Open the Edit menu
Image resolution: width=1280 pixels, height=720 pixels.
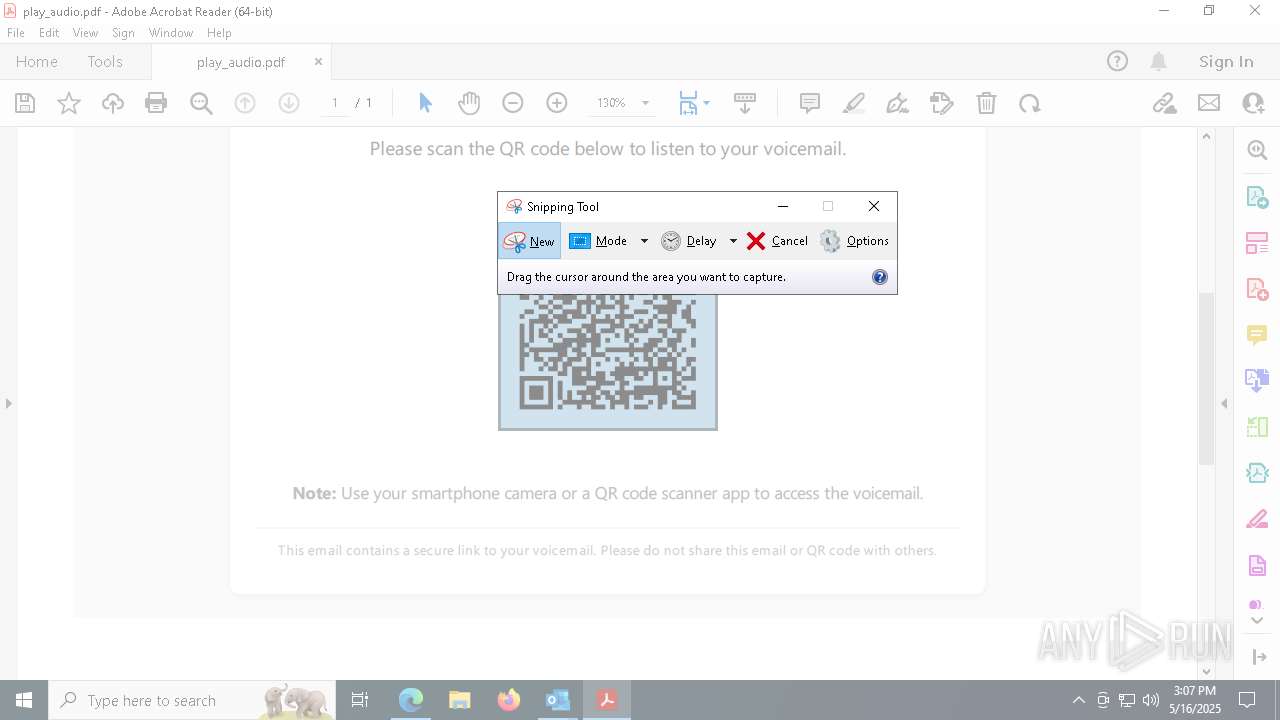point(49,33)
